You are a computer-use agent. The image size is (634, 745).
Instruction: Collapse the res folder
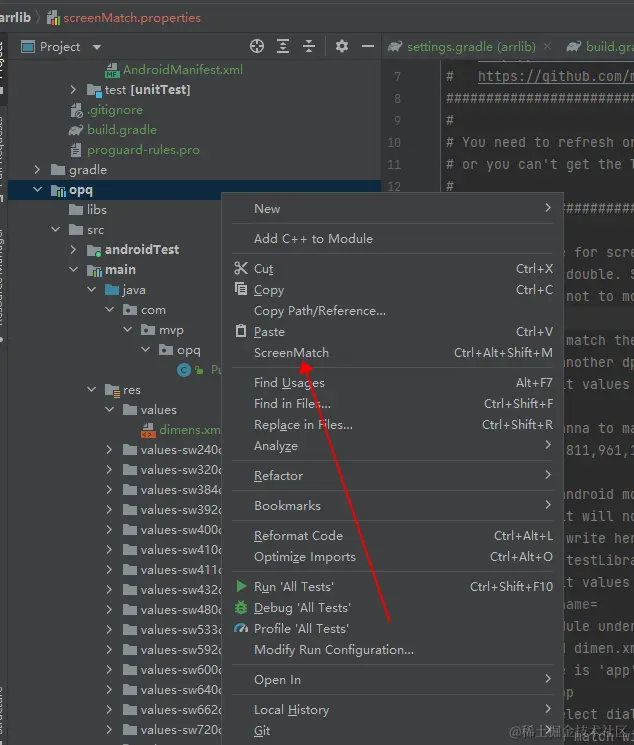pos(91,390)
